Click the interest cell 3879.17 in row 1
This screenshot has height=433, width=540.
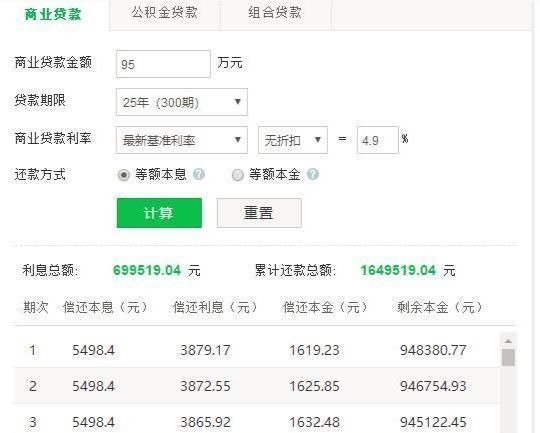(x=206, y=350)
